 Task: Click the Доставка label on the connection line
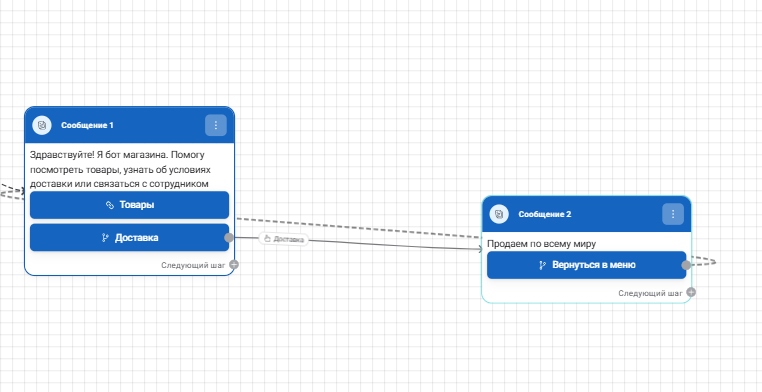(284, 239)
